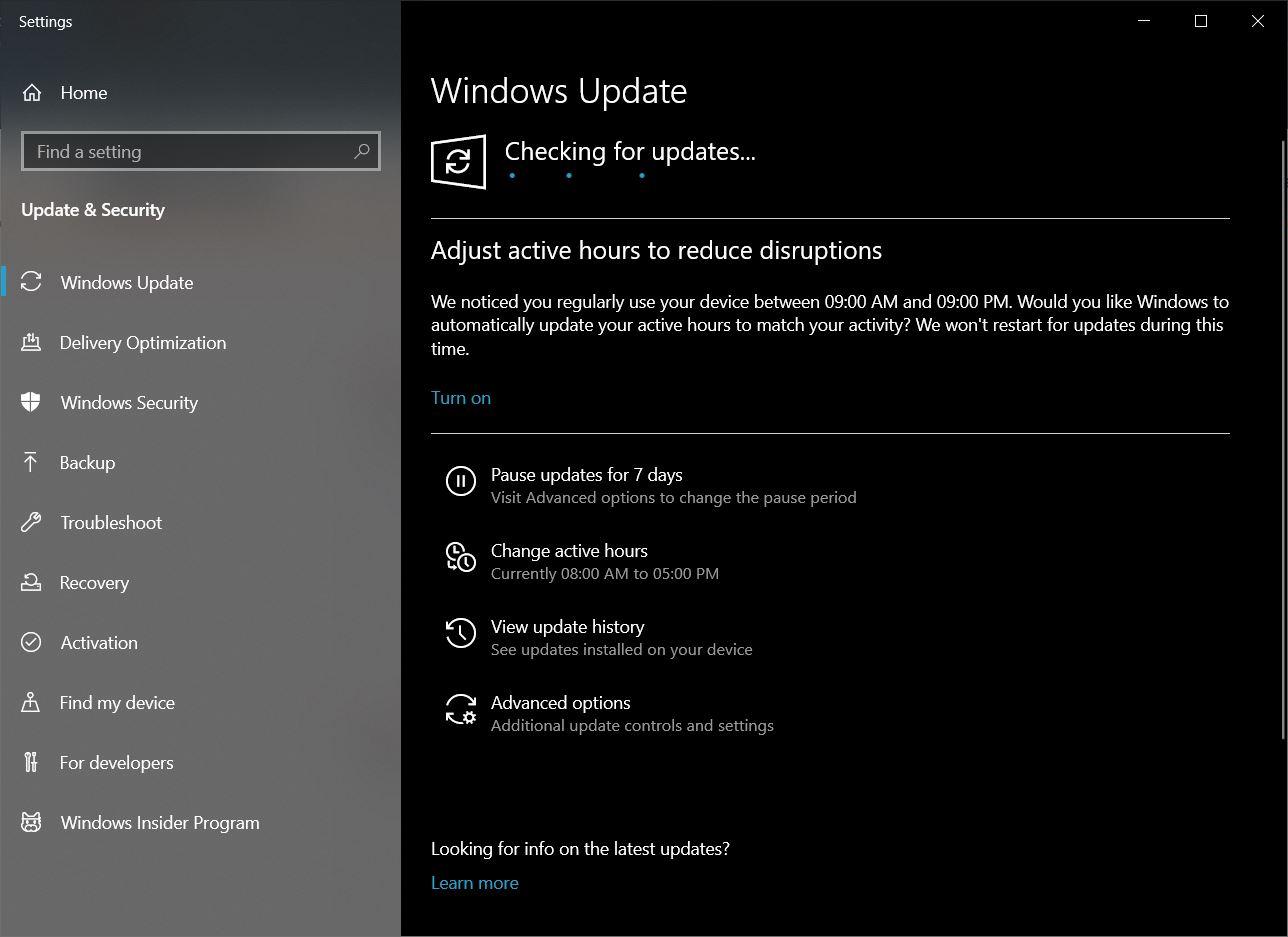
Task: Click 'Checking for updates...' status text
Action: (630, 151)
